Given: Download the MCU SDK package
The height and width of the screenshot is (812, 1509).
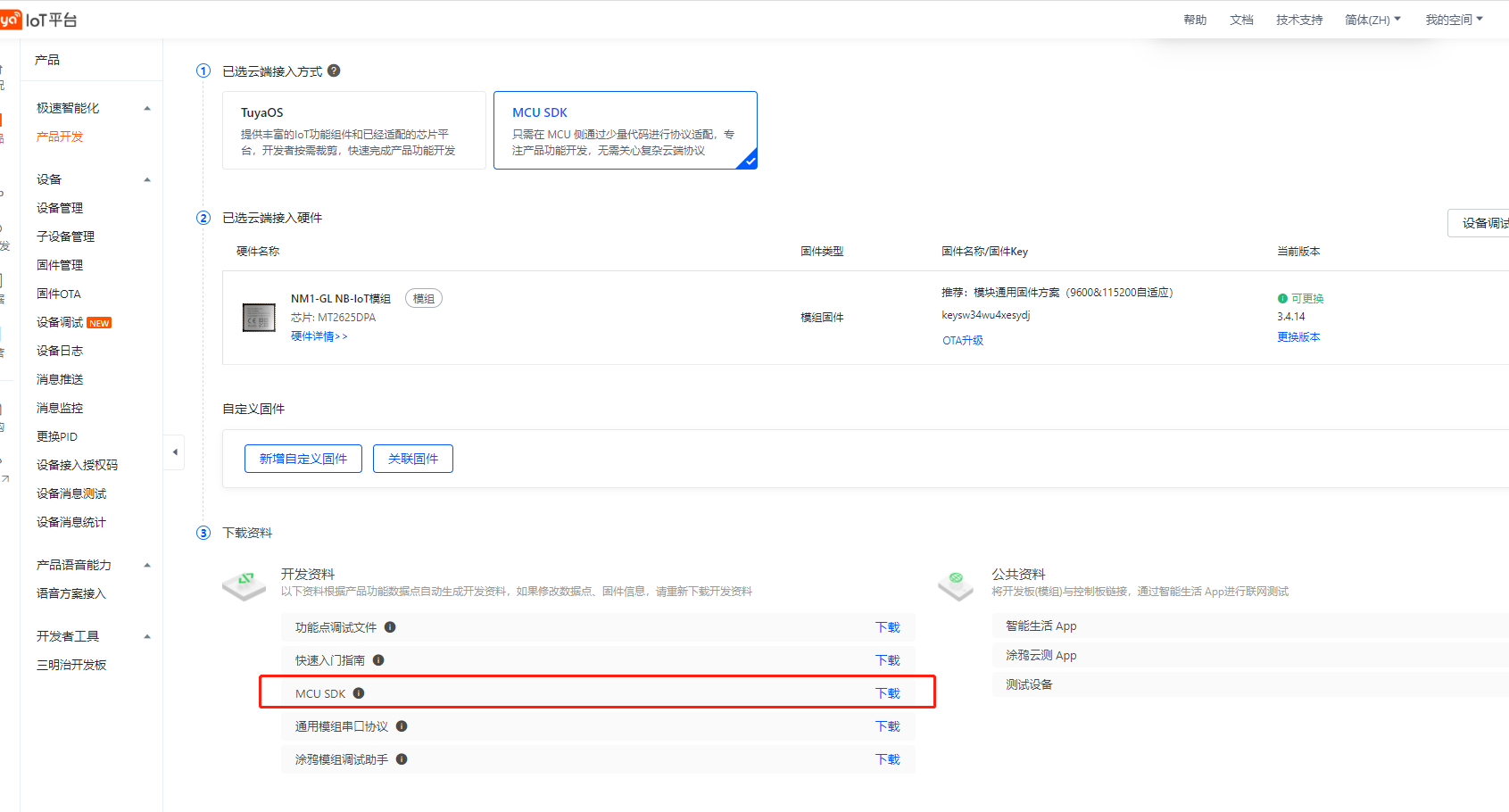Looking at the screenshot, I should coord(887,693).
